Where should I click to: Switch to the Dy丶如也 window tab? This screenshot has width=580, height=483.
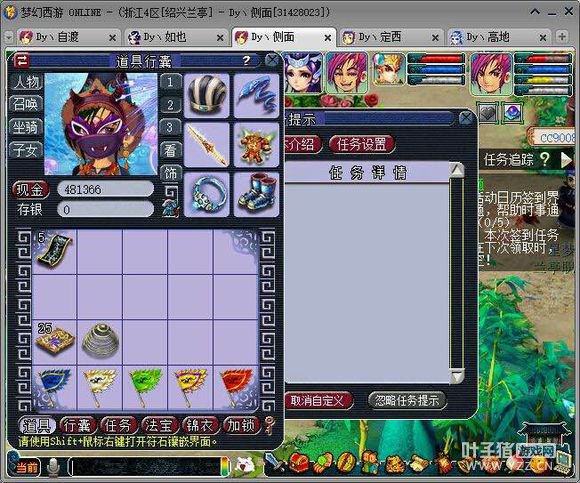click(175, 37)
